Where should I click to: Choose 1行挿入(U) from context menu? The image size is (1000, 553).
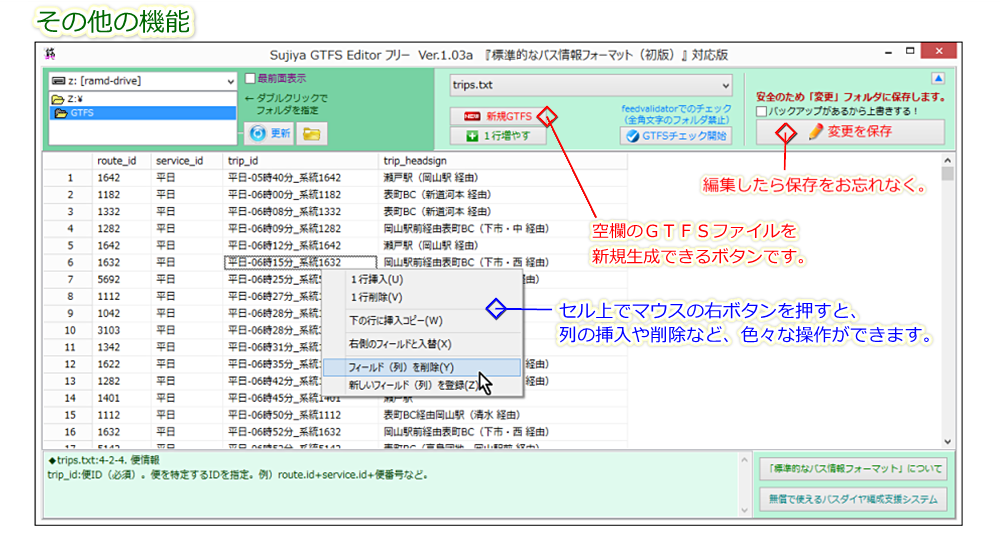click(x=377, y=279)
